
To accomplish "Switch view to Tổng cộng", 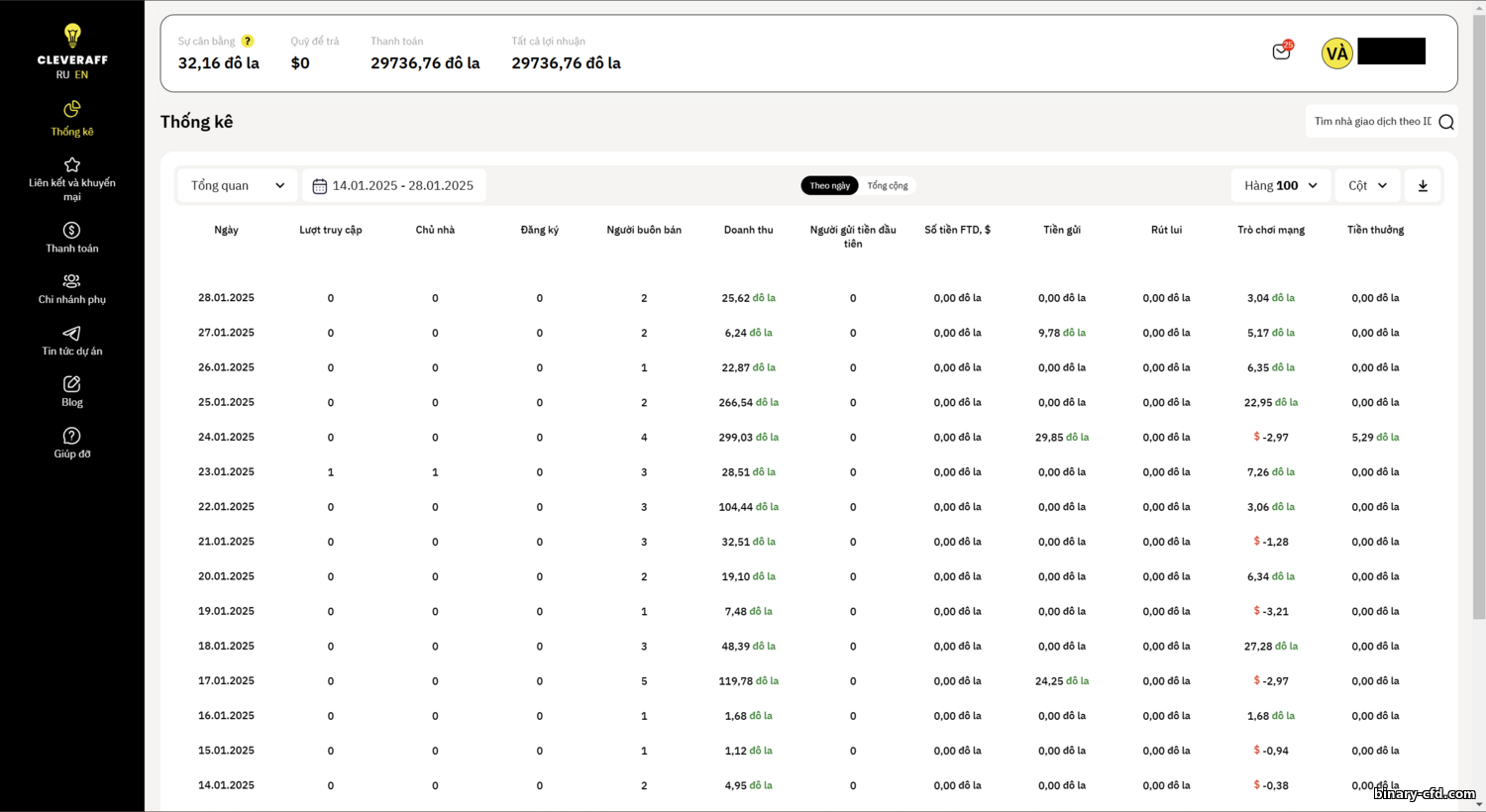I will pos(888,185).
